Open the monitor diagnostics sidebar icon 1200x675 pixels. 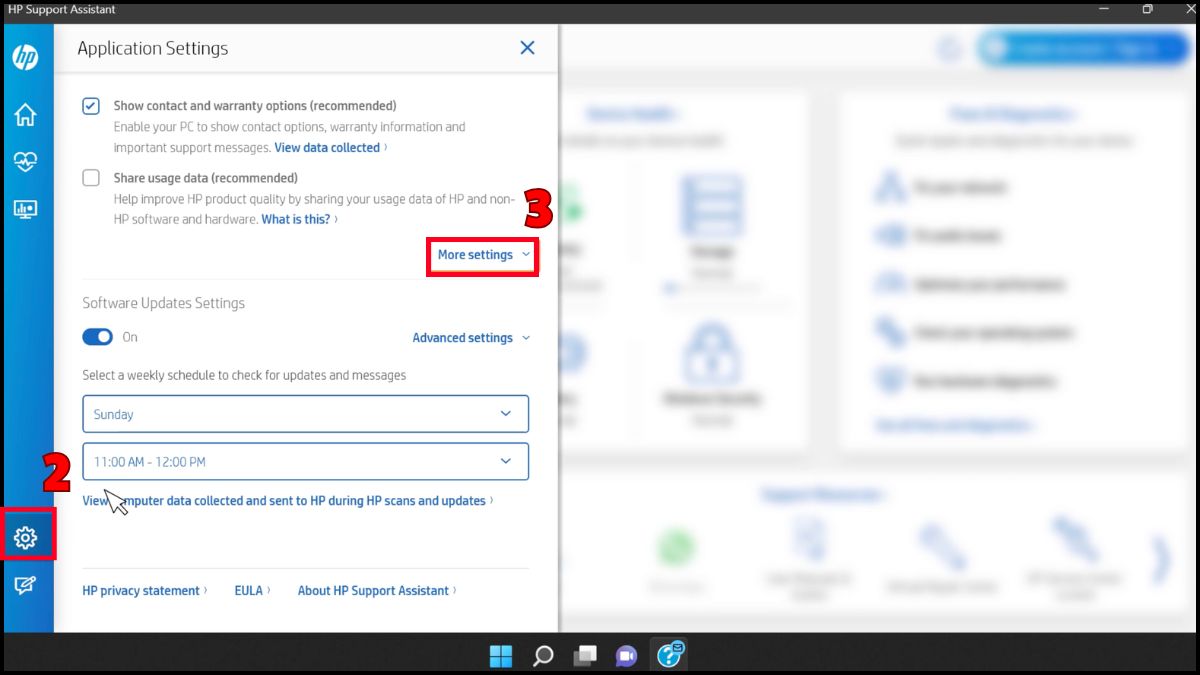25,209
